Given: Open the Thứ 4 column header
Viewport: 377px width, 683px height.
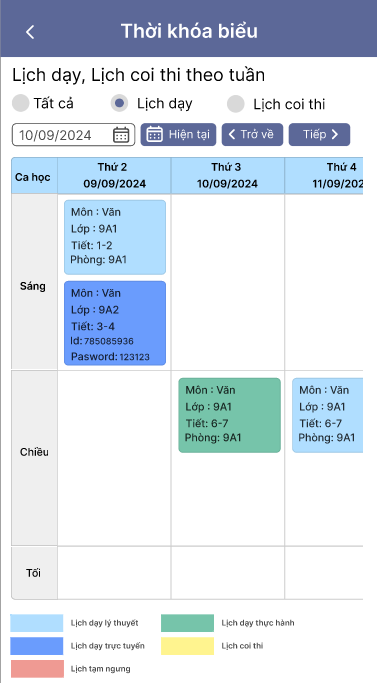Looking at the screenshot, I should coord(324,176).
